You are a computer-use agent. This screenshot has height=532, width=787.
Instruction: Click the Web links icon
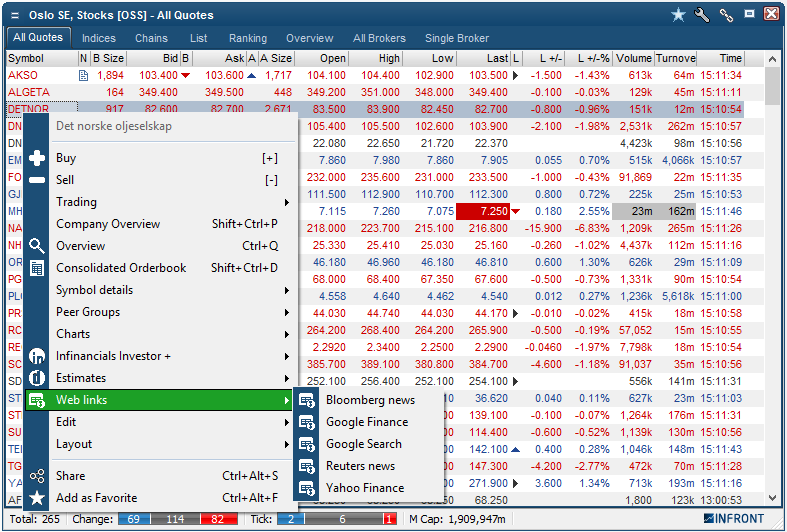[37, 400]
